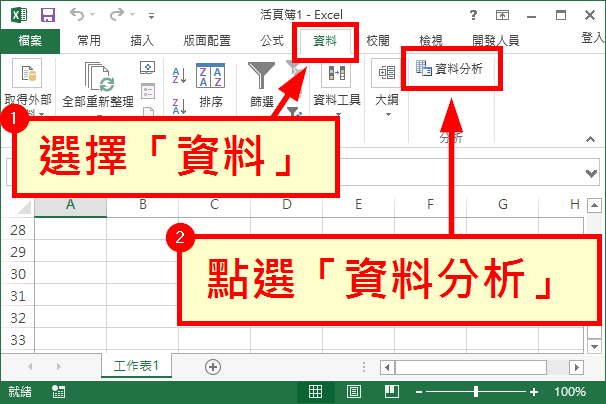Select row 28 header
Screen dimensions: 606x404
click(18, 230)
